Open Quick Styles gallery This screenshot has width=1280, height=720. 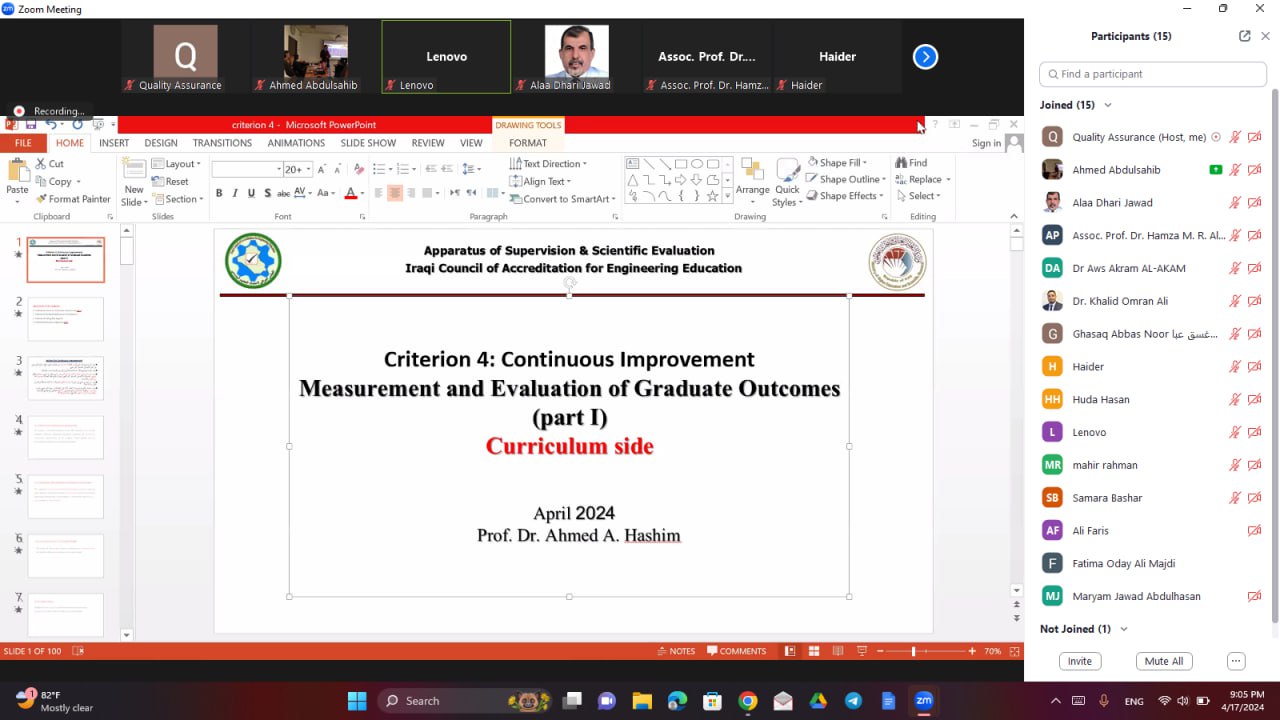[x=787, y=182]
